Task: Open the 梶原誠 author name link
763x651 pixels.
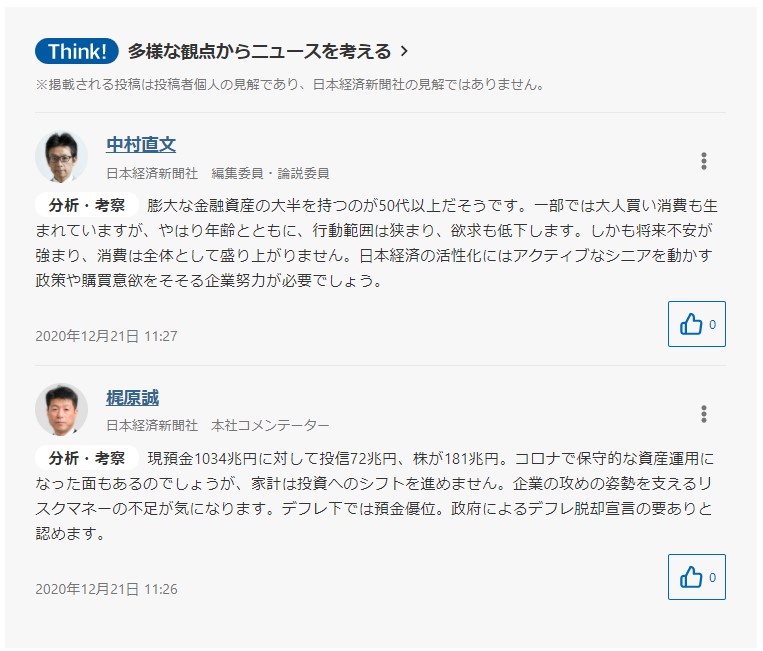Action: pyautogui.click(x=132, y=398)
